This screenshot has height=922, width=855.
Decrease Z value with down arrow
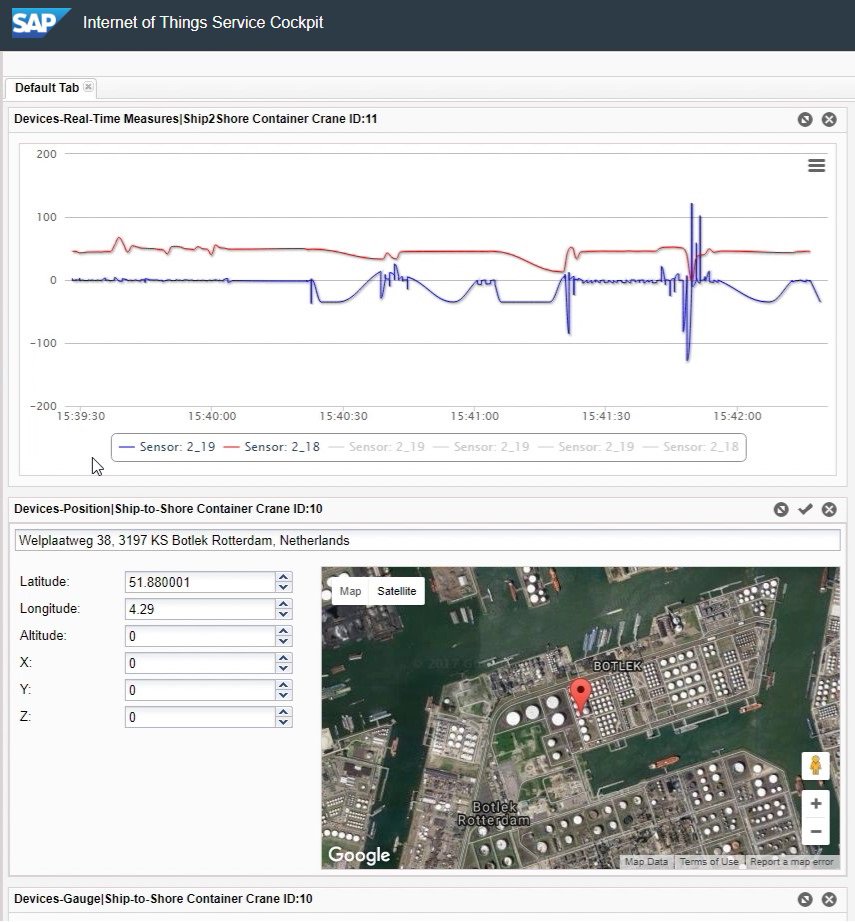[283, 722]
